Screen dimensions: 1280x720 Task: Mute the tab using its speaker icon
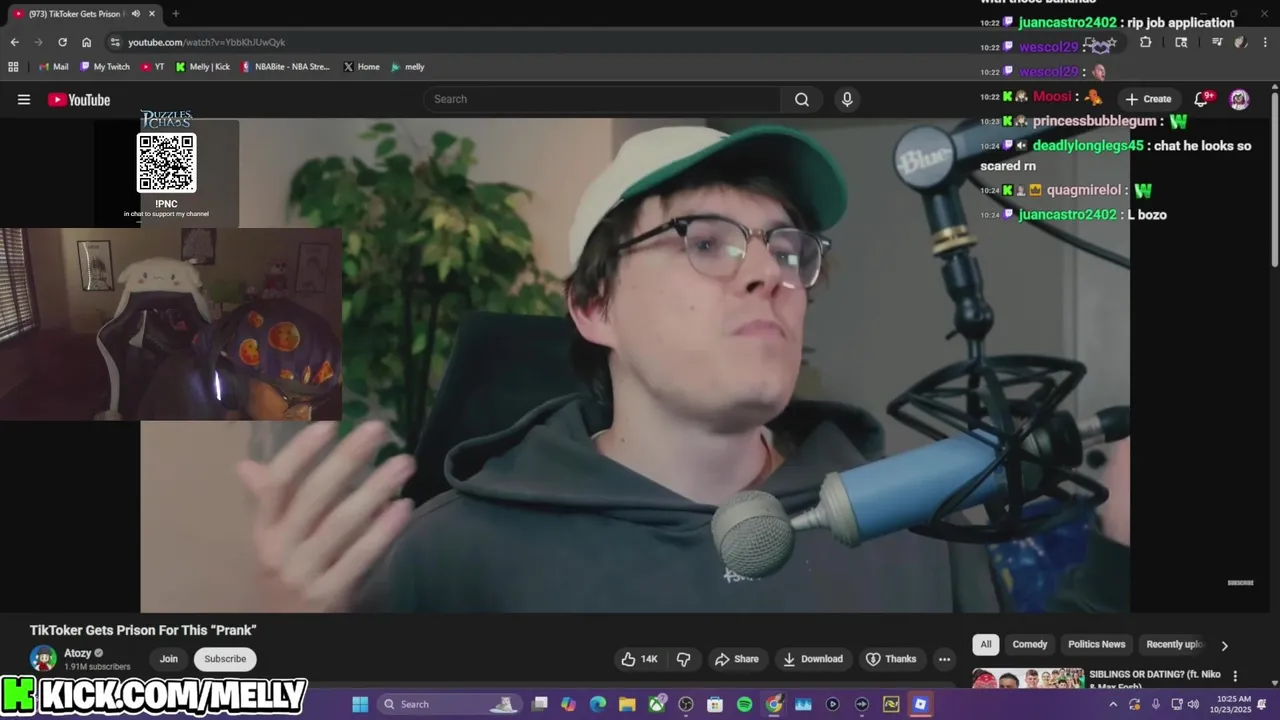[x=135, y=14]
